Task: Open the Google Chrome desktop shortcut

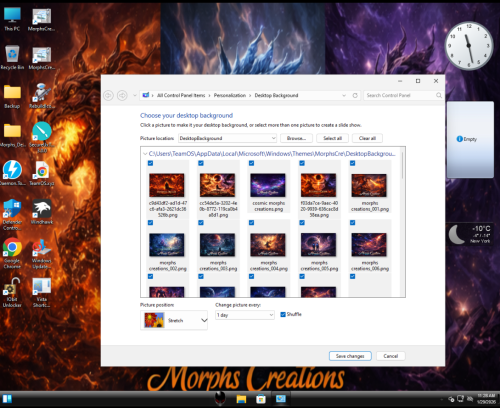Action: point(12,253)
